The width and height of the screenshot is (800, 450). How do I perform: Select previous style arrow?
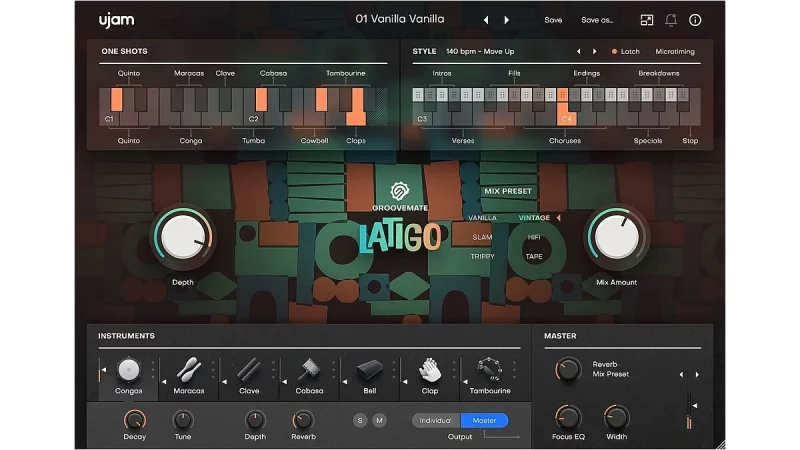tap(579, 52)
